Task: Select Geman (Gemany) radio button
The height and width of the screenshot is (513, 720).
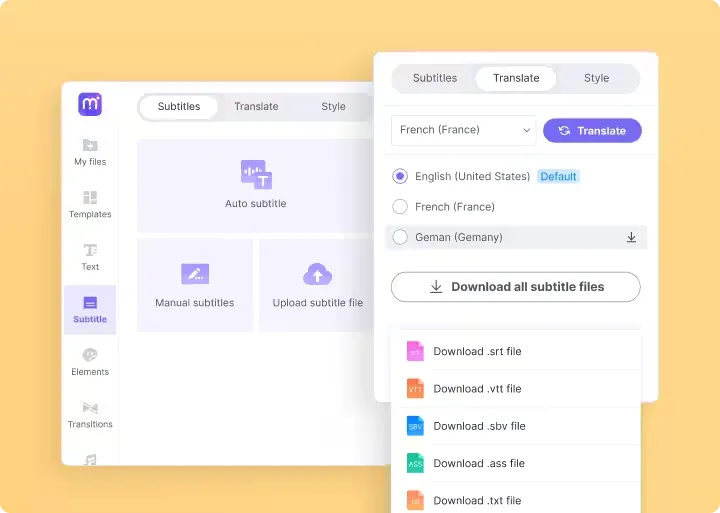Action: click(x=400, y=237)
